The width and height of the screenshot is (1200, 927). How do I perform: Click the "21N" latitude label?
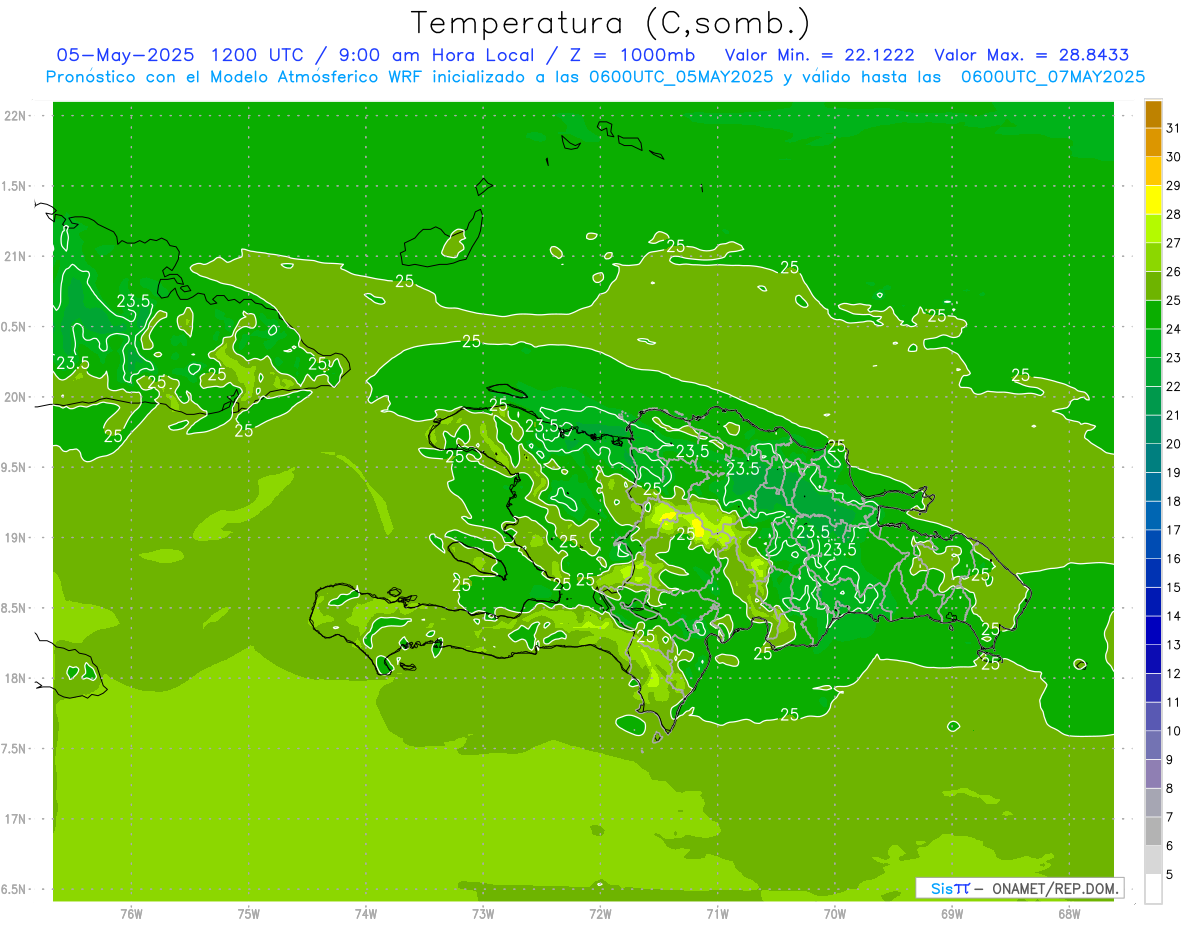(x=15, y=256)
